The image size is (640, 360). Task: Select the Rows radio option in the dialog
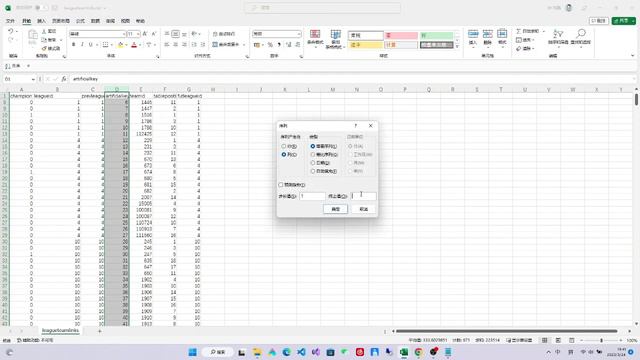pyautogui.click(x=284, y=146)
